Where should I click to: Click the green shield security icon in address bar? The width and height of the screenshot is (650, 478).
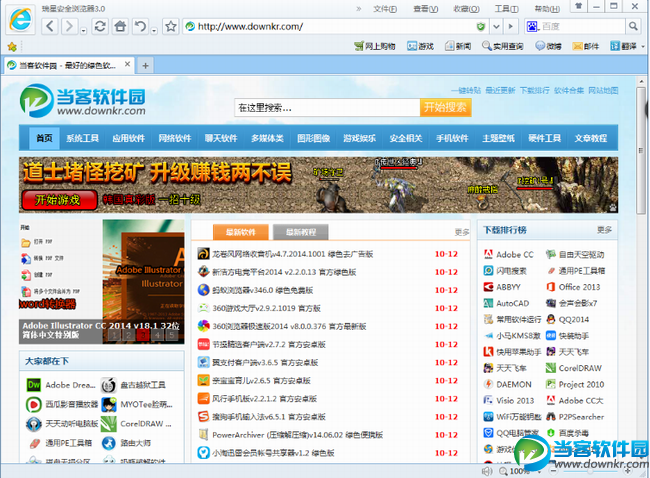(x=481, y=27)
